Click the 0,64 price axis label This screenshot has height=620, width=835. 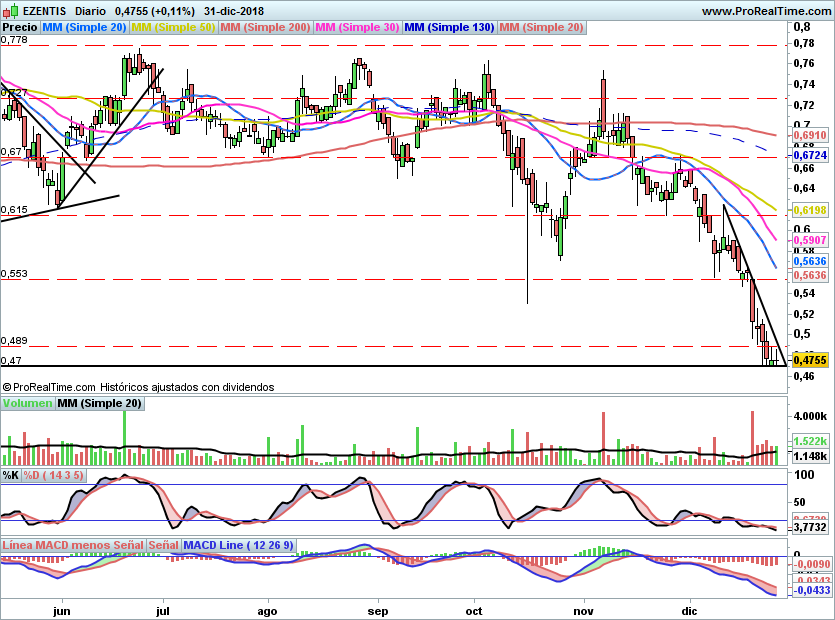coord(804,189)
